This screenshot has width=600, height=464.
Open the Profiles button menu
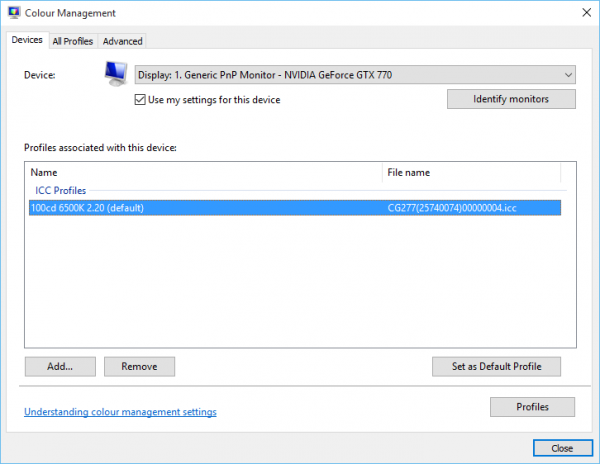pos(532,407)
